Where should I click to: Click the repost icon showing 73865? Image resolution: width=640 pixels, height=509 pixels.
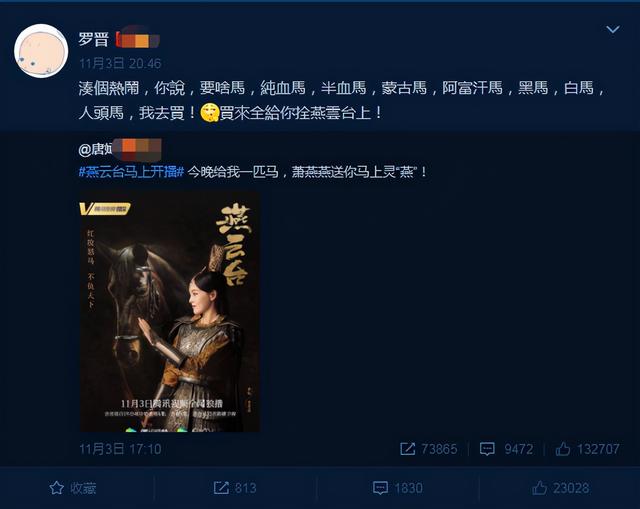point(407,449)
